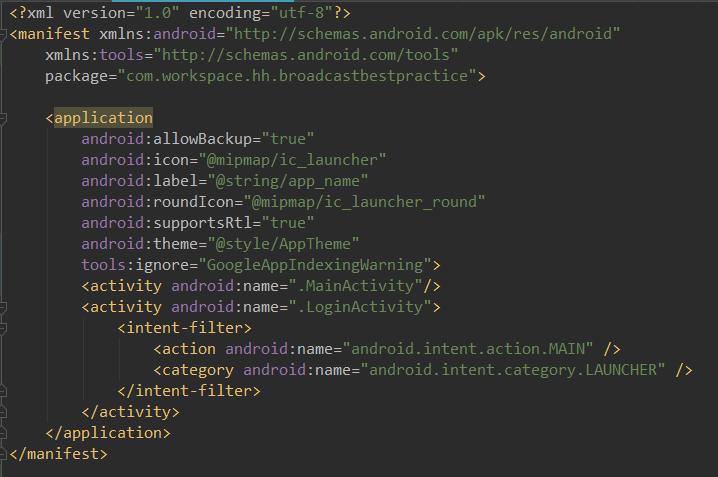Click the value "GoogleAppIndexingWarning"

coord(315,266)
